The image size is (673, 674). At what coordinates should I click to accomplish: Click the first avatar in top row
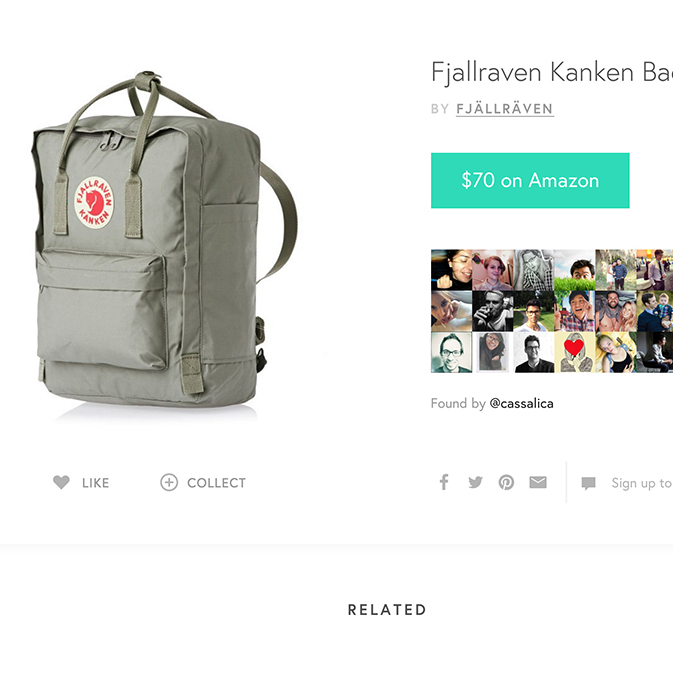(451, 270)
